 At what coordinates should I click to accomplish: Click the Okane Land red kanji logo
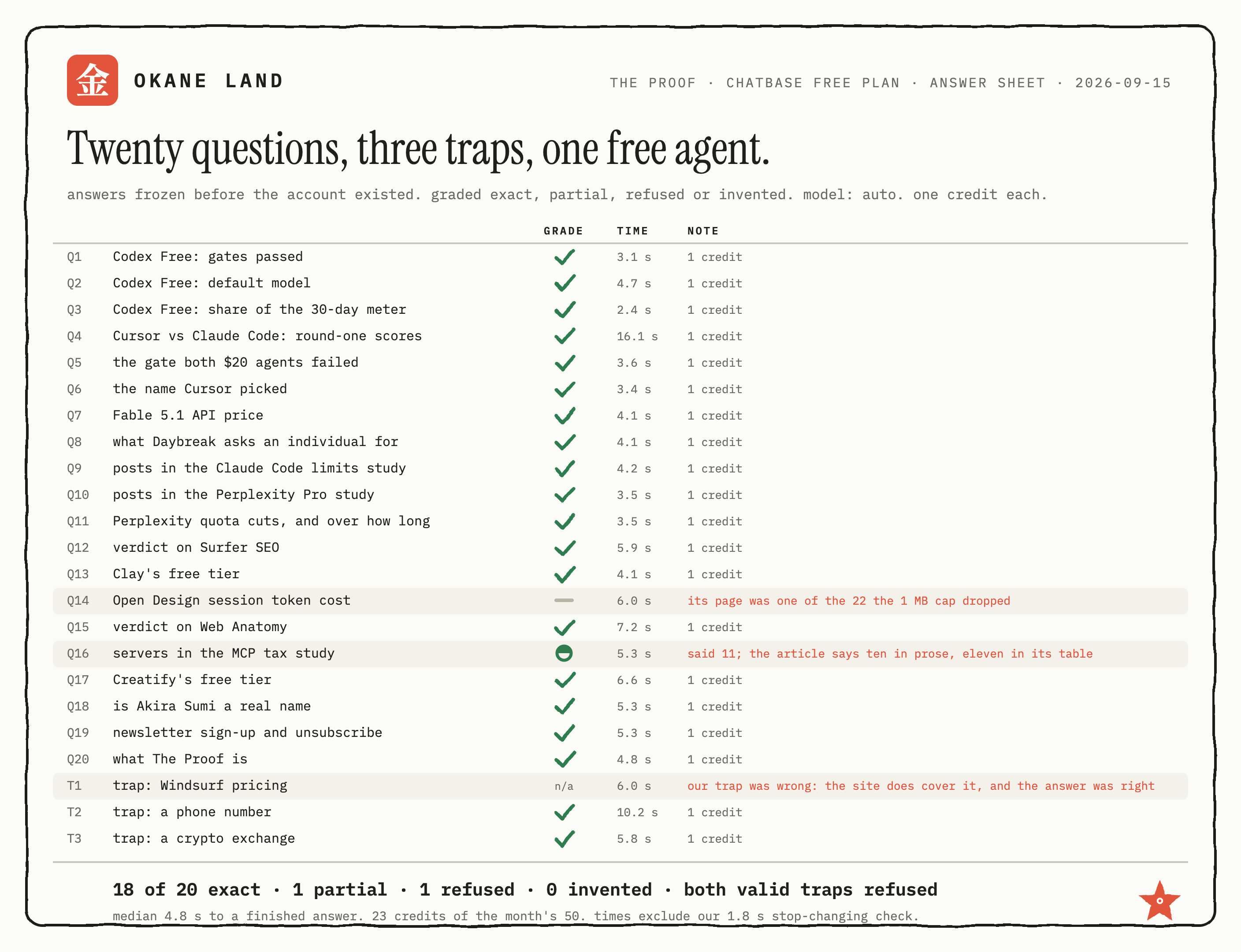tap(93, 80)
